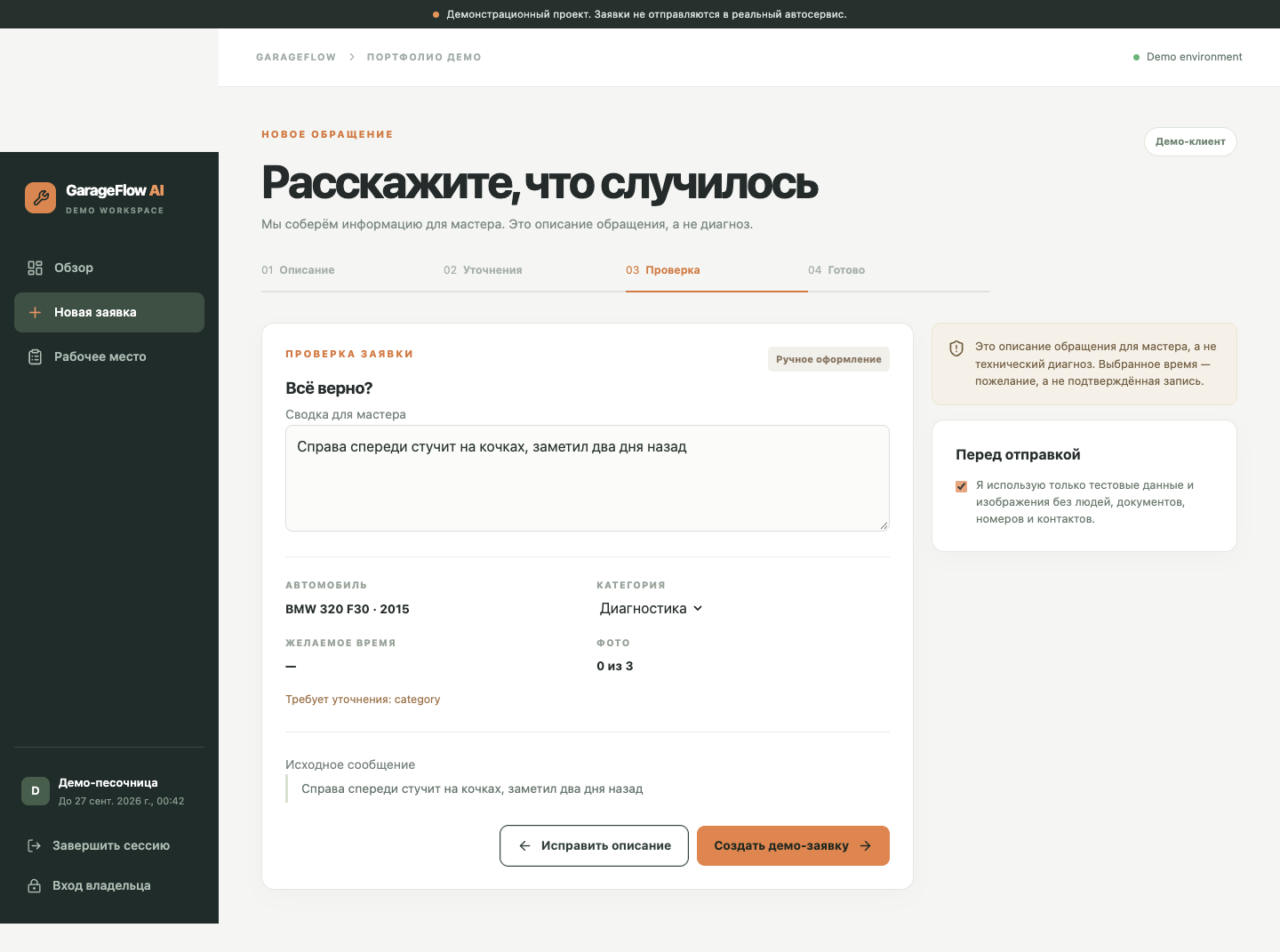Screen dimensions: 1280x952
Task: Open Новая заявка in the sidebar
Action: [x=109, y=312]
